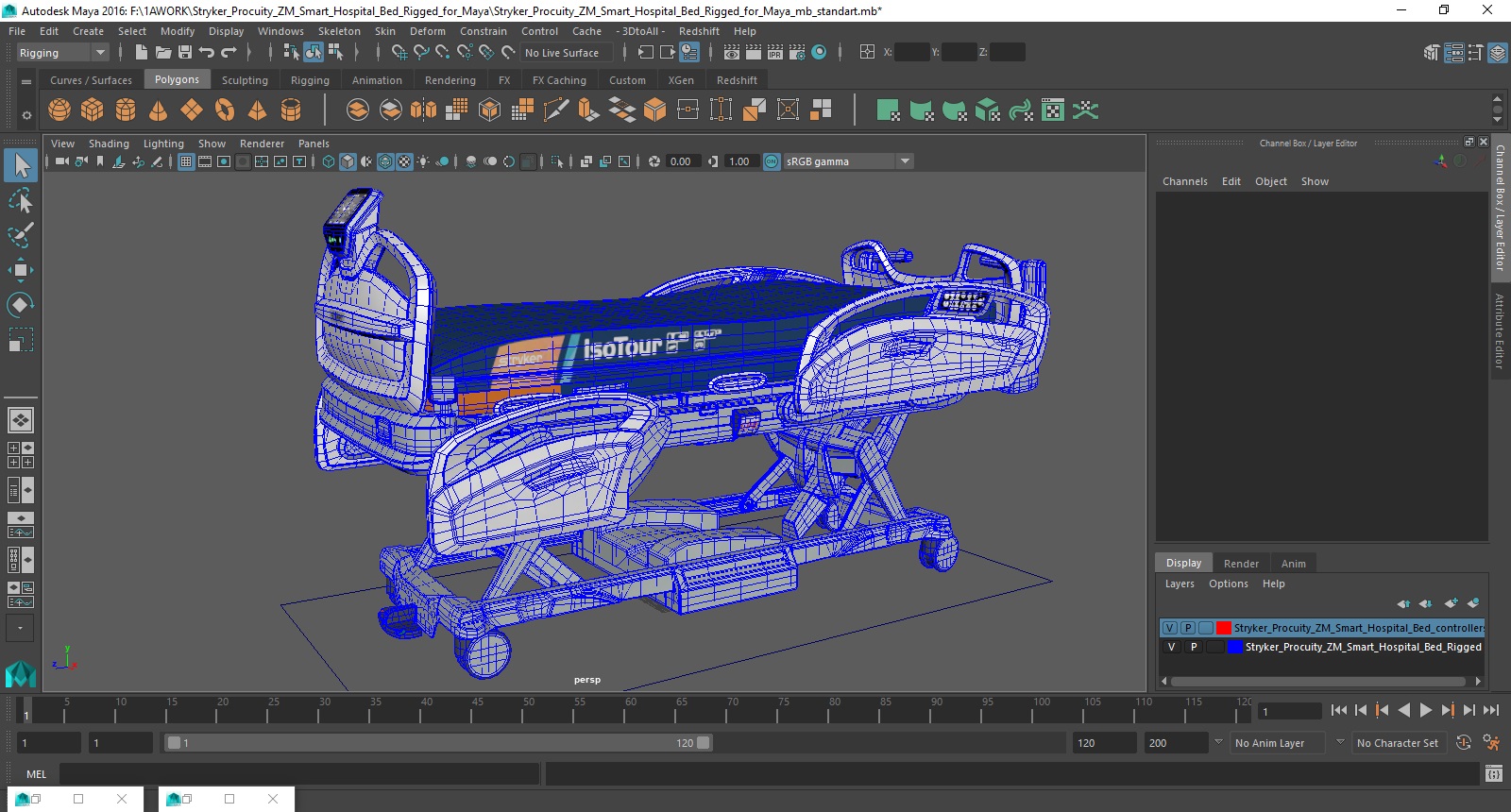This screenshot has height=812, width=1511.
Task: Create a polygon pipe from shelf
Action: [x=291, y=110]
